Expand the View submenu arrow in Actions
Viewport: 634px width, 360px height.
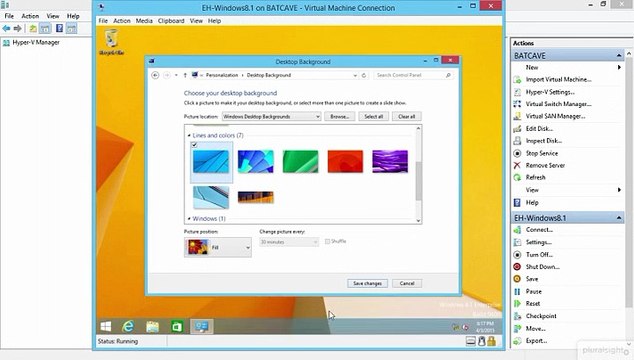pyautogui.click(x=619, y=190)
